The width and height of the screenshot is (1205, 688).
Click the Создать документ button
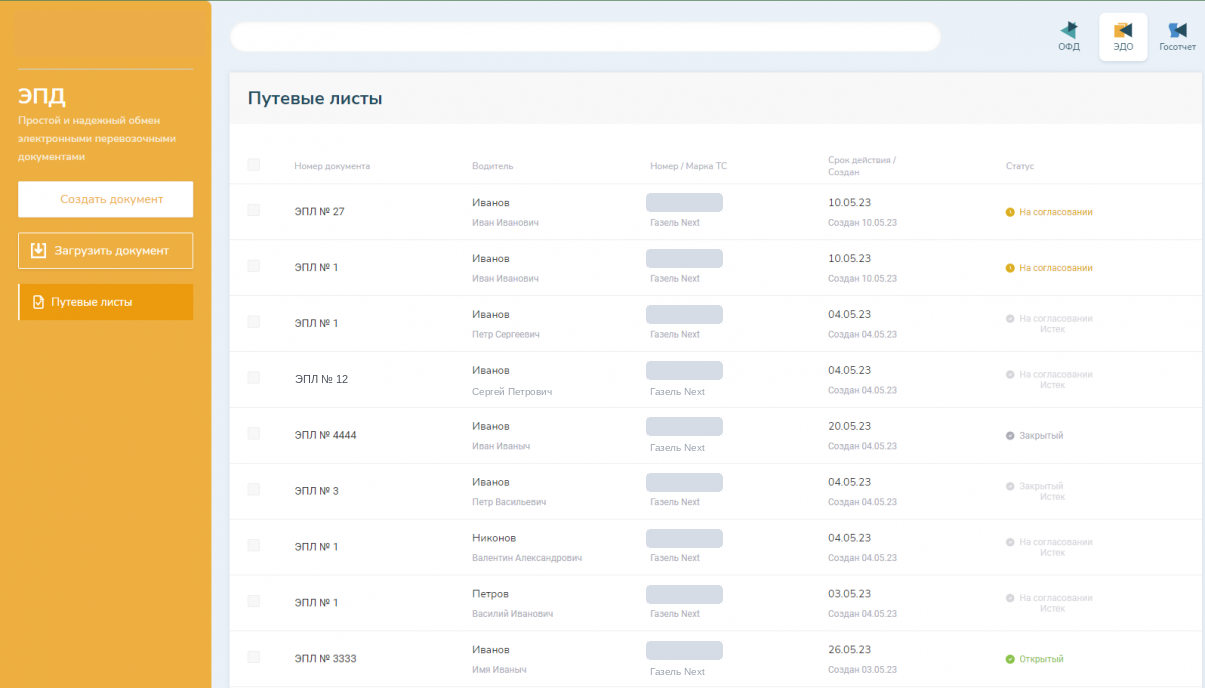coord(106,199)
